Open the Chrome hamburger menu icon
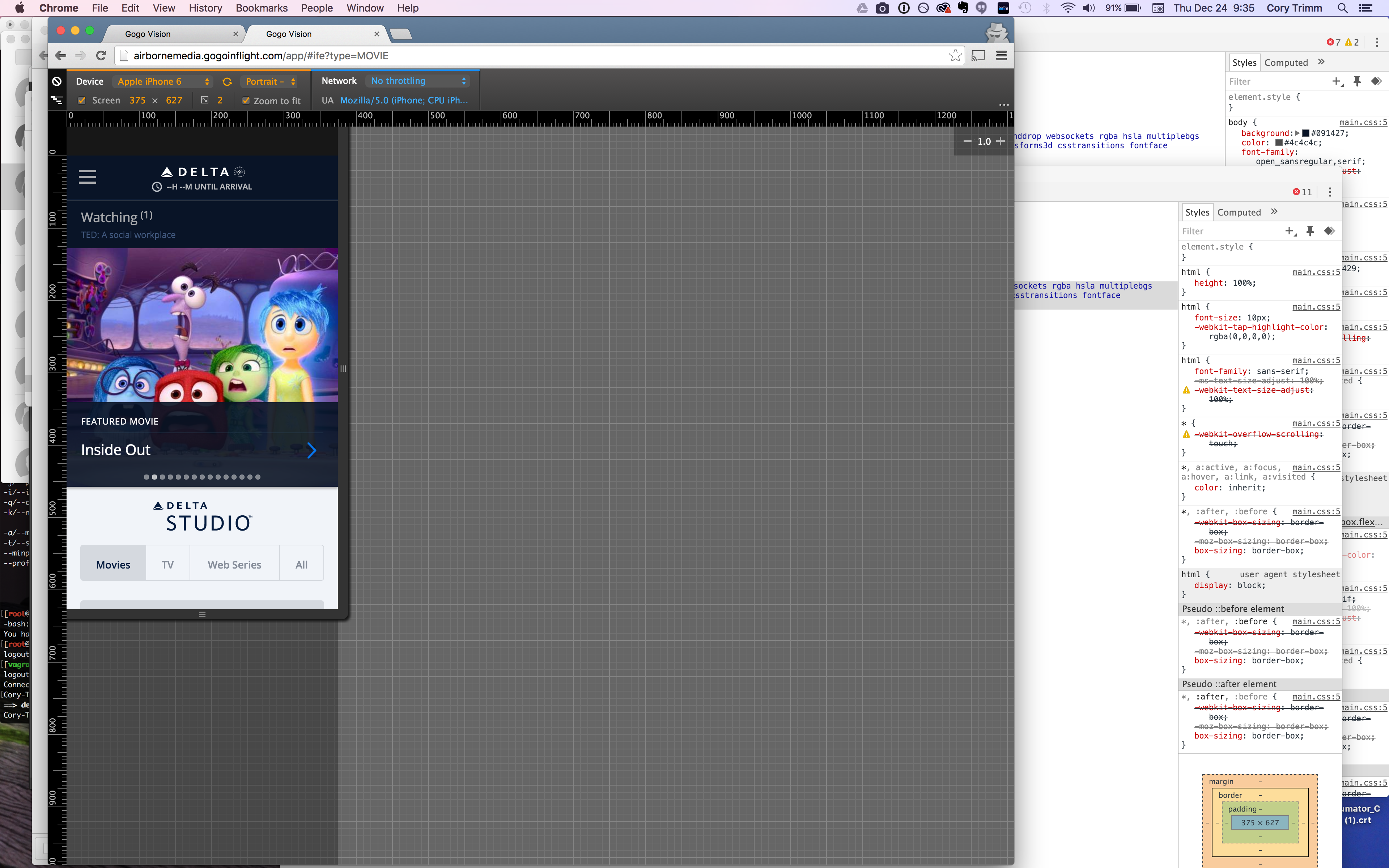Image resolution: width=1389 pixels, height=868 pixels. point(1002,56)
